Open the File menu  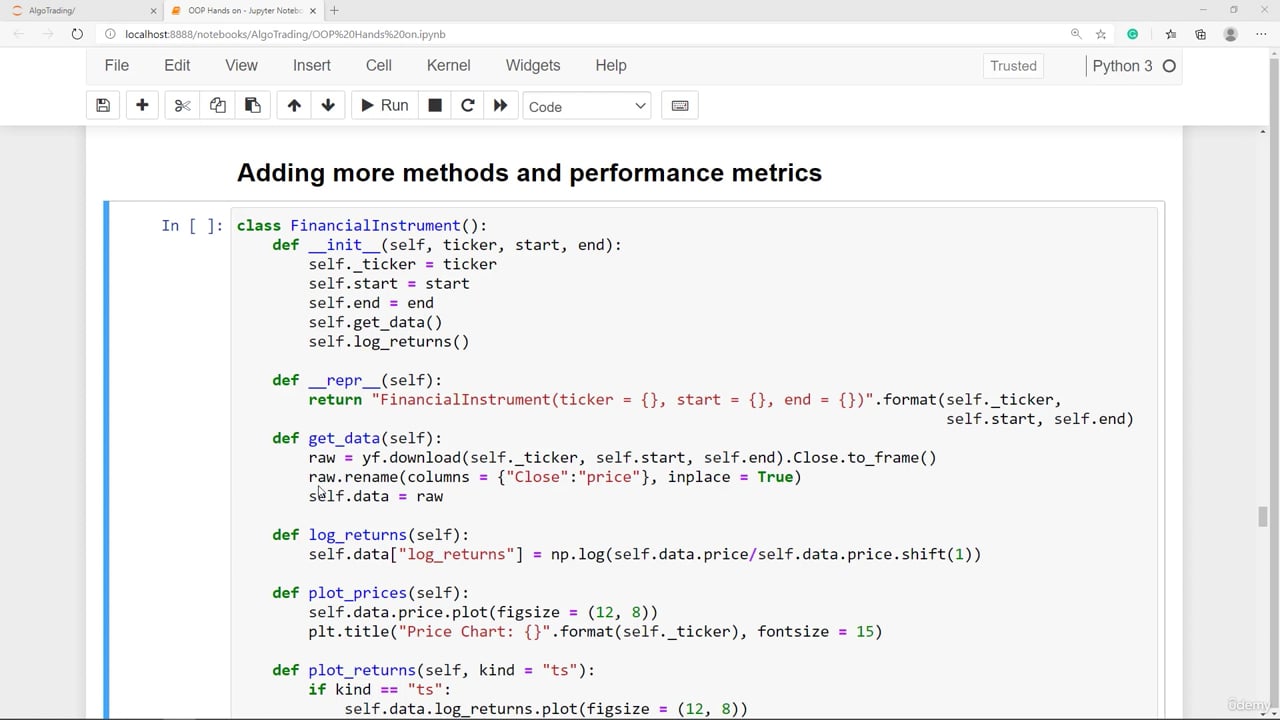(x=117, y=65)
